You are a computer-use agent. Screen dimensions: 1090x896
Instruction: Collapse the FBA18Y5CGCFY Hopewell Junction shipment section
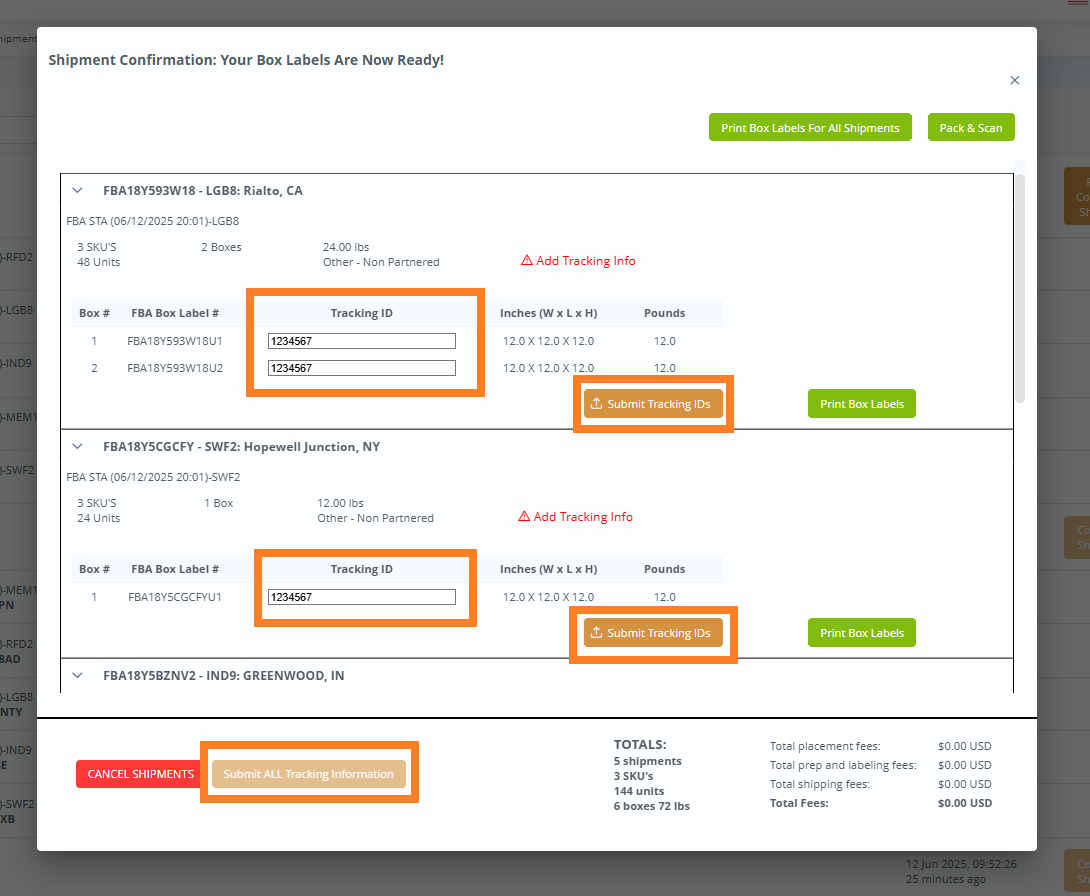pyautogui.click(x=77, y=446)
